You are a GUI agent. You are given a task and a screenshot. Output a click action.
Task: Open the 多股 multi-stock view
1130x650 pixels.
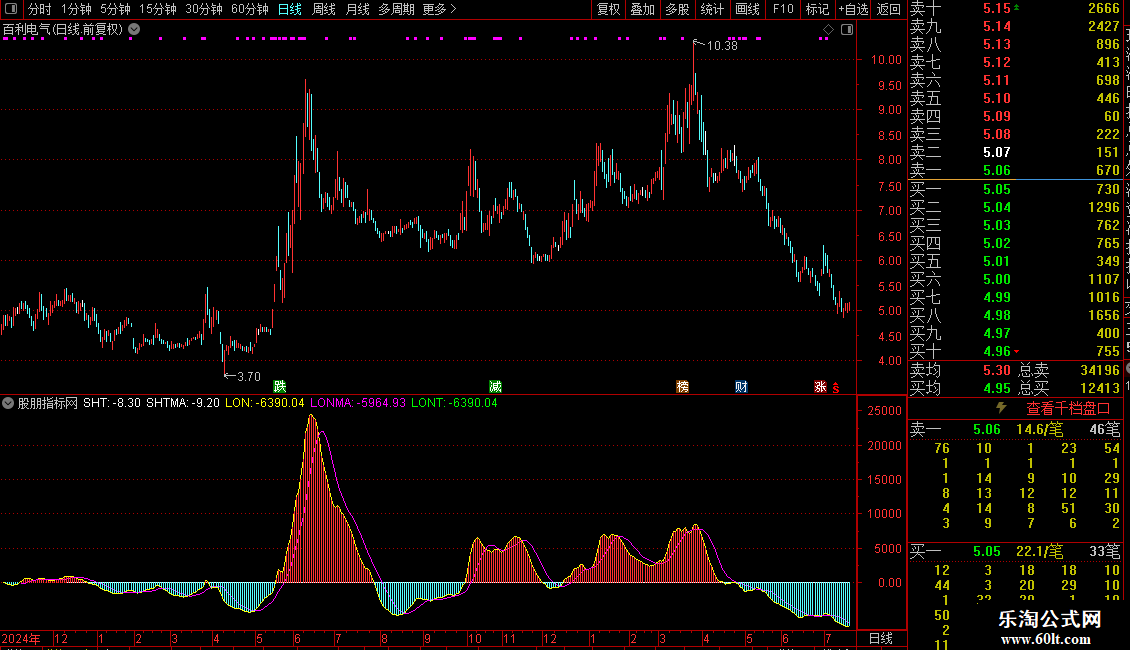click(677, 9)
